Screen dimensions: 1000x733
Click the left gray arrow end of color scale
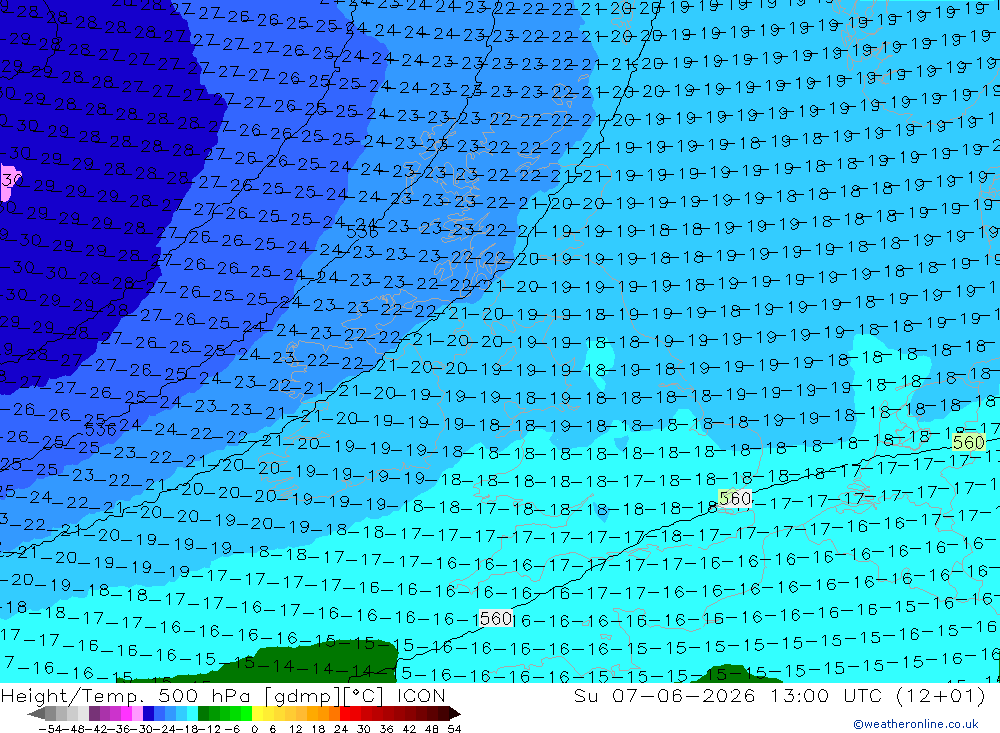(36, 713)
